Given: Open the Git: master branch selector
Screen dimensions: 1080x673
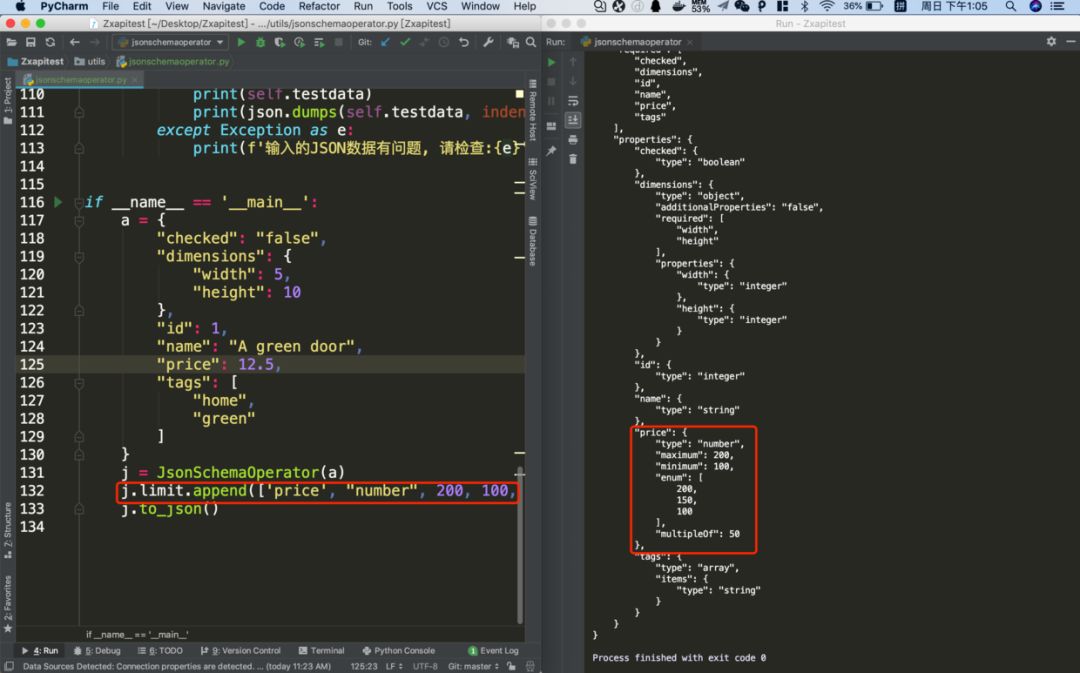Looking at the screenshot, I should (473, 666).
